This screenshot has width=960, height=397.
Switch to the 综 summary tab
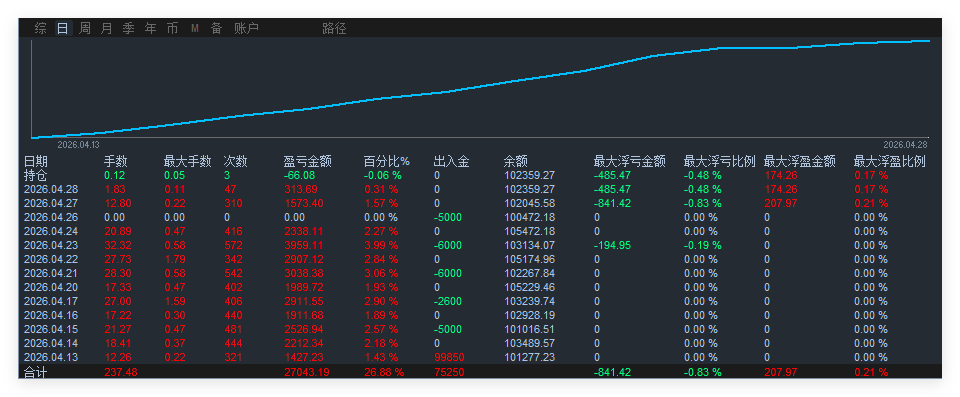[40, 28]
